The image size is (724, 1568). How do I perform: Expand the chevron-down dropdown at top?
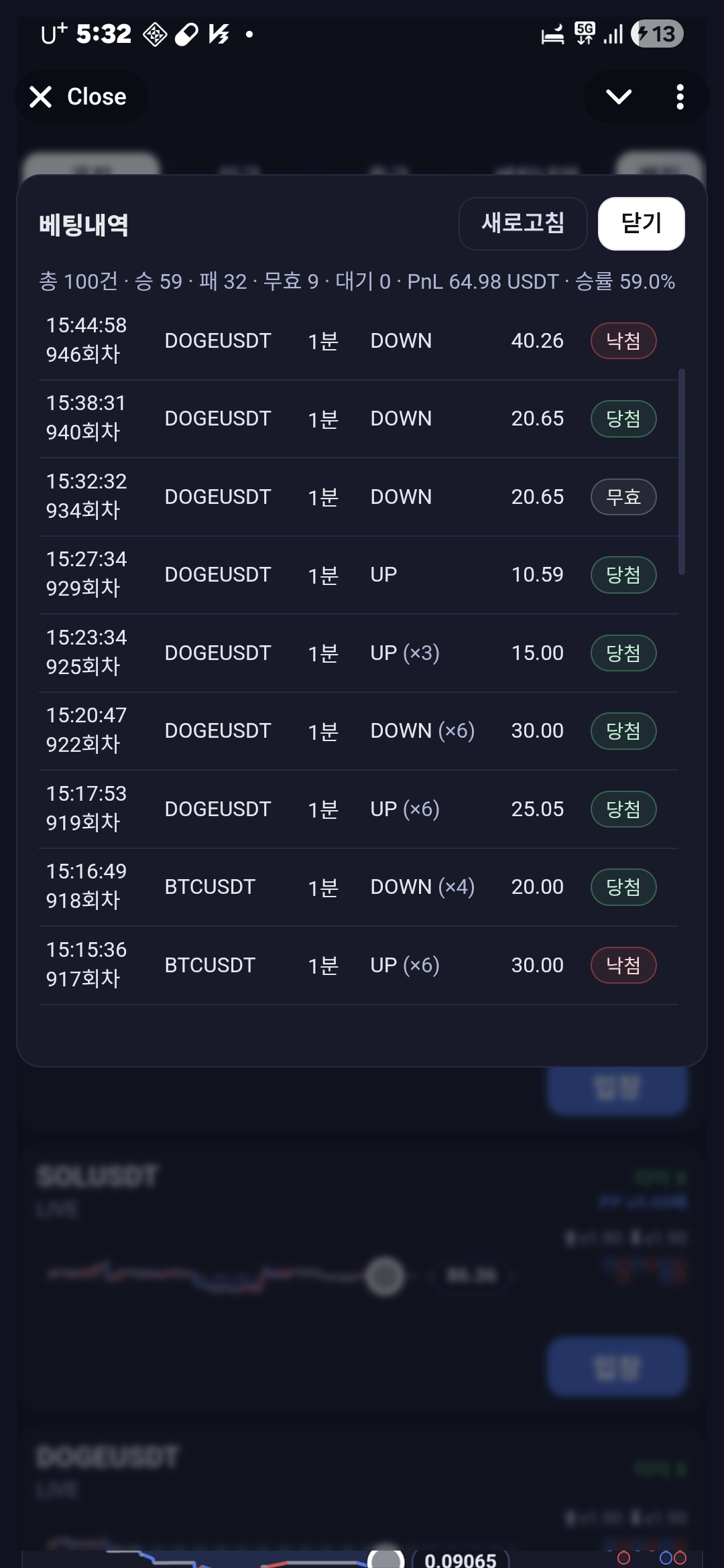tap(618, 97)
